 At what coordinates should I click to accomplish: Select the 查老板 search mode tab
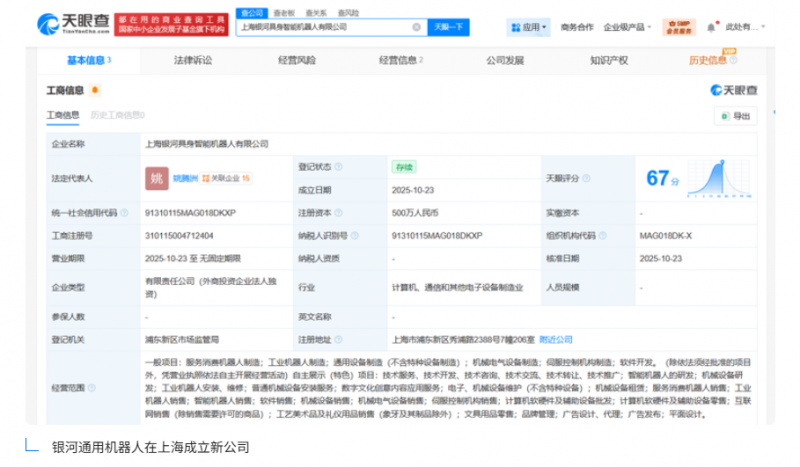click(284, 13)
